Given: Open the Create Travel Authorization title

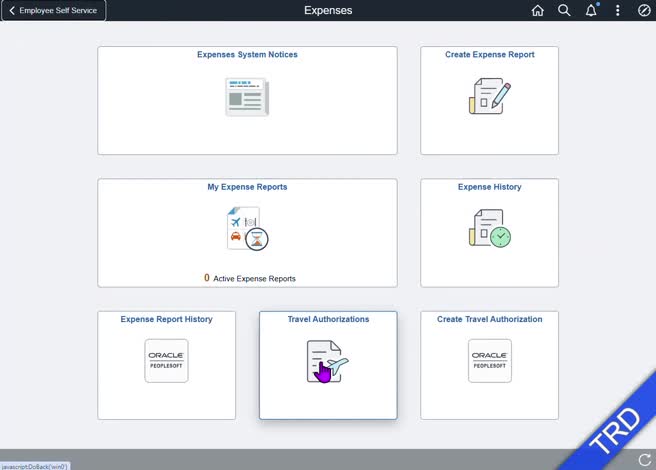Looking at the screenshot, I should (489, 319).
